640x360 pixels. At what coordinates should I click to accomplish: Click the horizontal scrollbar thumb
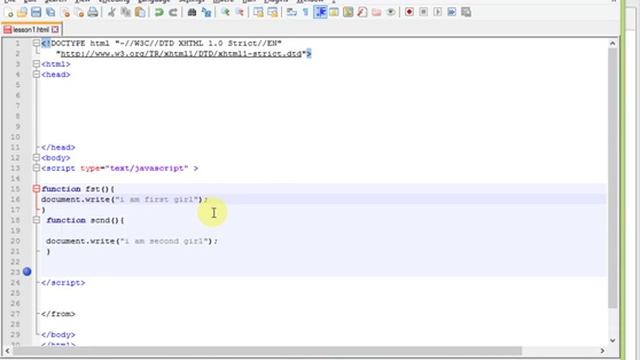click(x=267, y=351)
